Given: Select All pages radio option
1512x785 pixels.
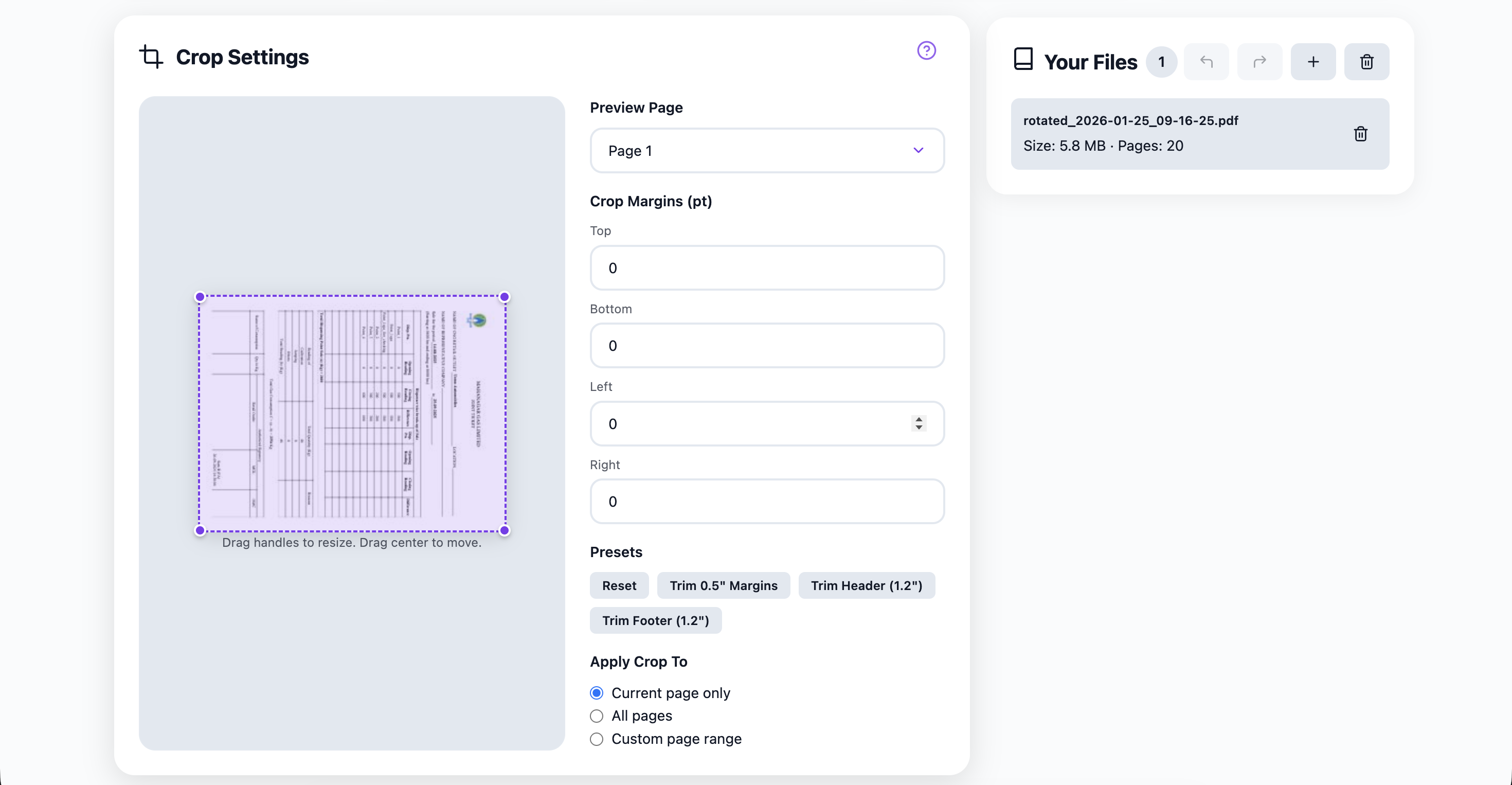Looking at the screenshot, I should coord(597,716).
